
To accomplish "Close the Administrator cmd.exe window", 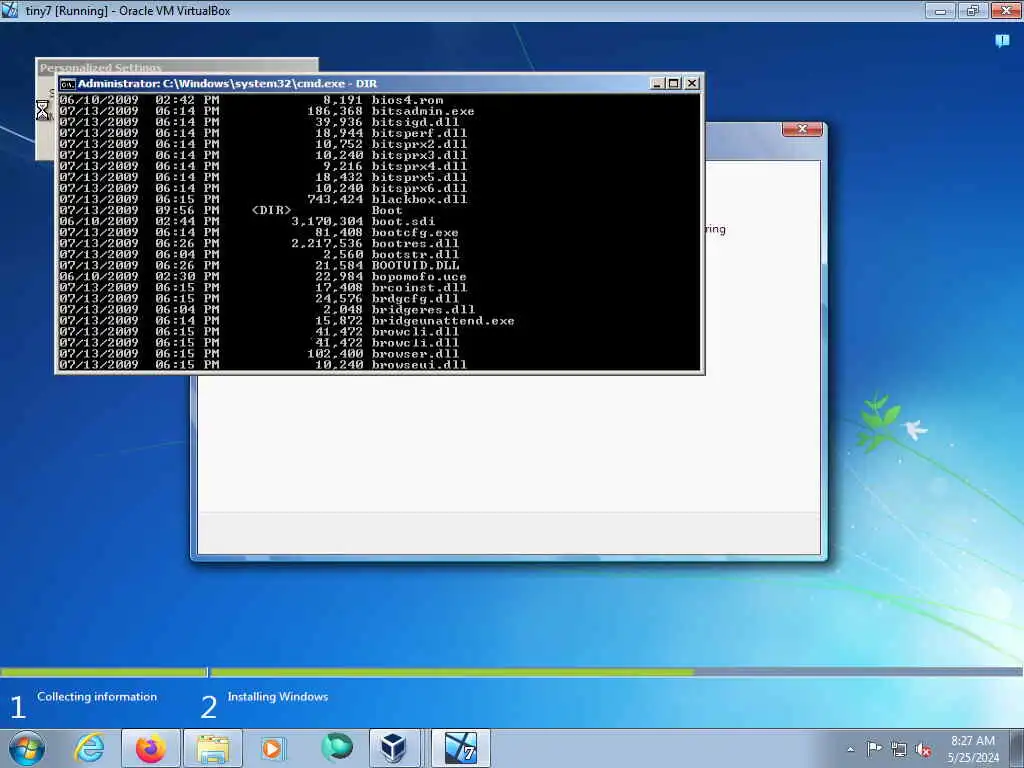I will [x=692, y=84].
